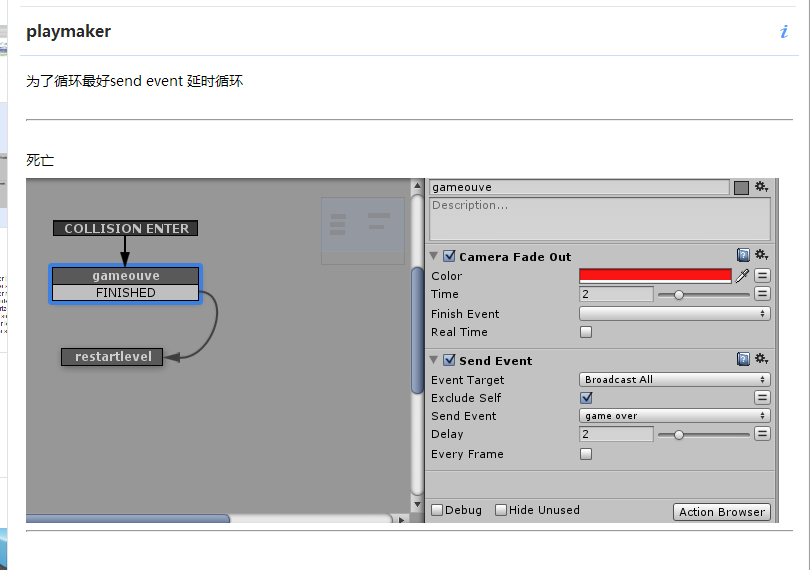Click the graph horizontal scrollbar thumb
The height and width of the screenshot is (570, 810).
point(128,518)
